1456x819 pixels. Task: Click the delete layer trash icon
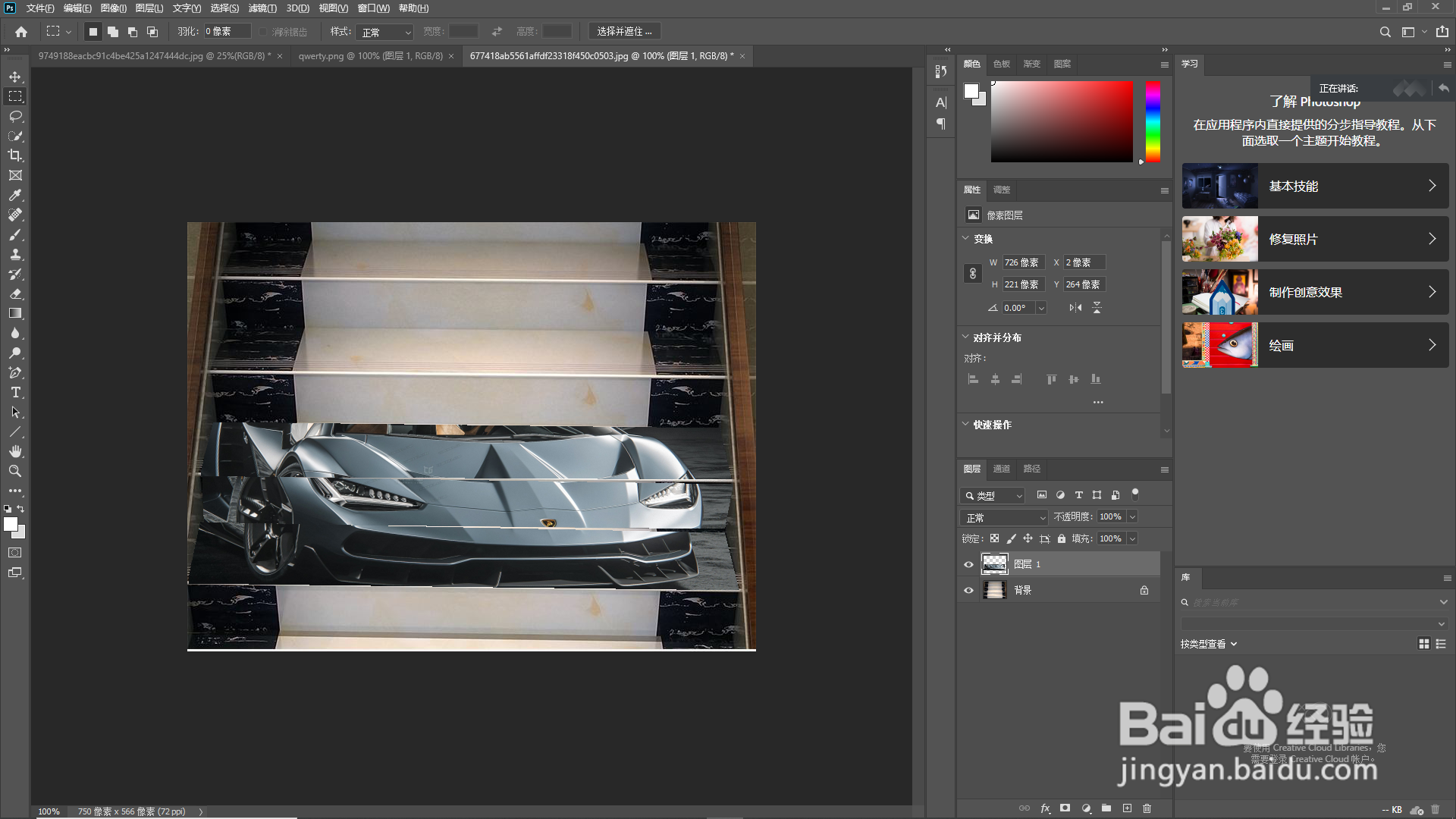tap(1147, 808)
